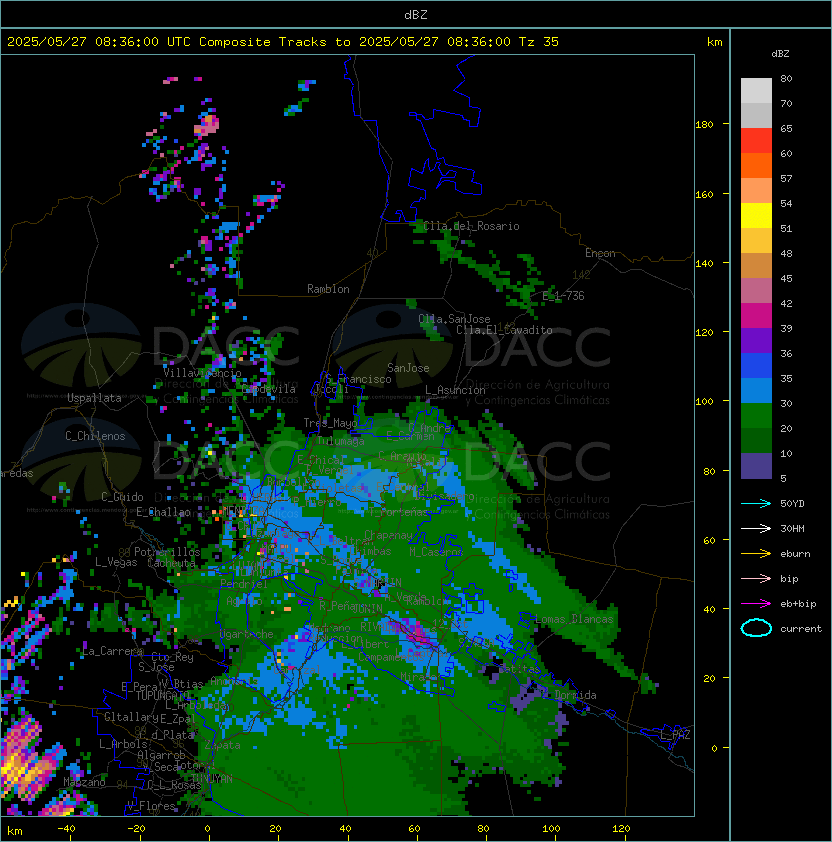Click the 'Clla.del_Rosario' map label
Screen dimensions: 832x842
tap(471, 226)
